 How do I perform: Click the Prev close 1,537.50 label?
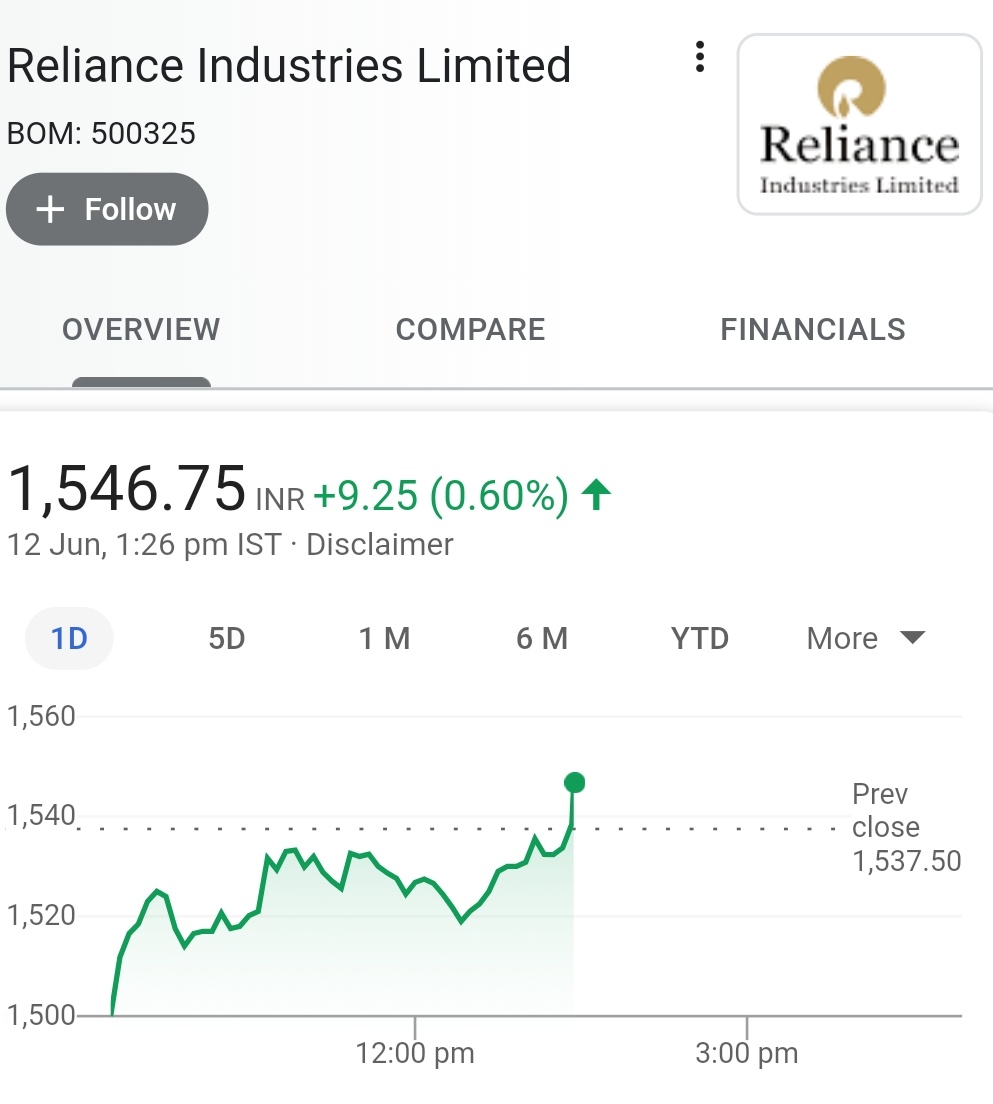click(906, 827)
